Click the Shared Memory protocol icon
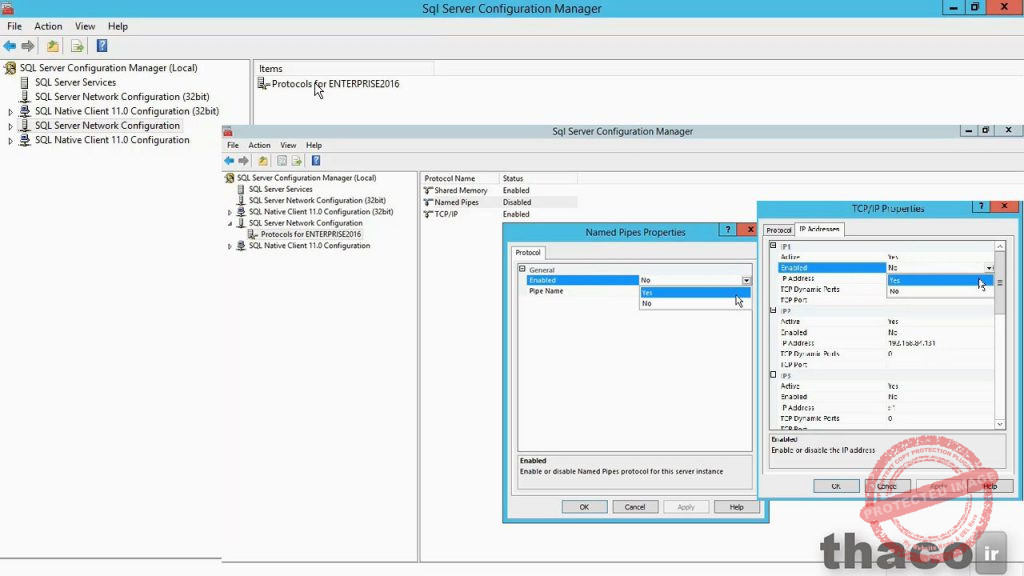The width and height of the screenshot is (1024, 576). coord(430,190)
